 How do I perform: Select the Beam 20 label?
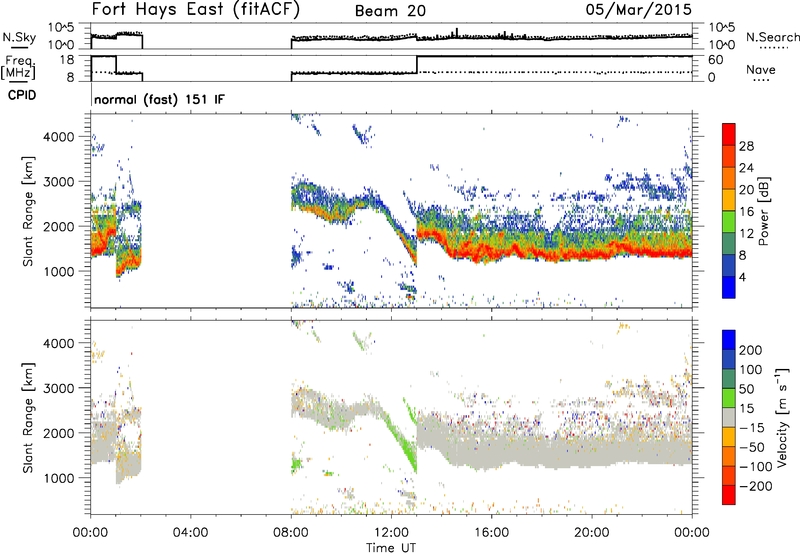(x=390, y=11)
